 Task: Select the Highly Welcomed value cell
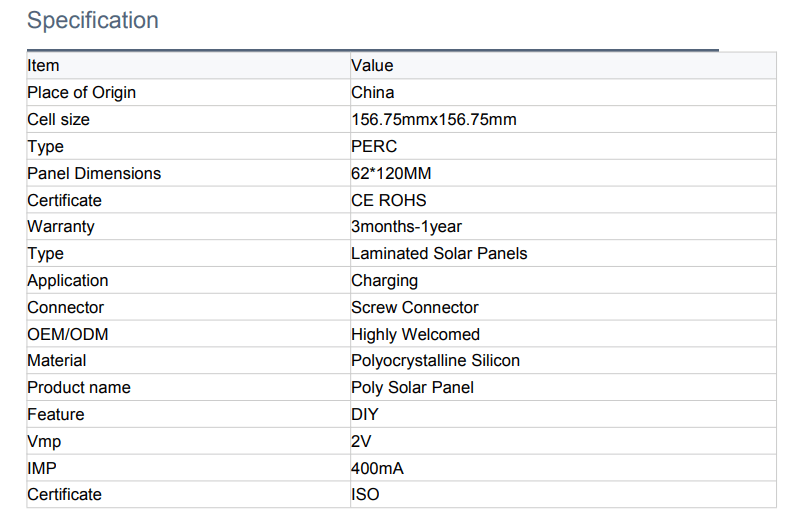point(415,334)
